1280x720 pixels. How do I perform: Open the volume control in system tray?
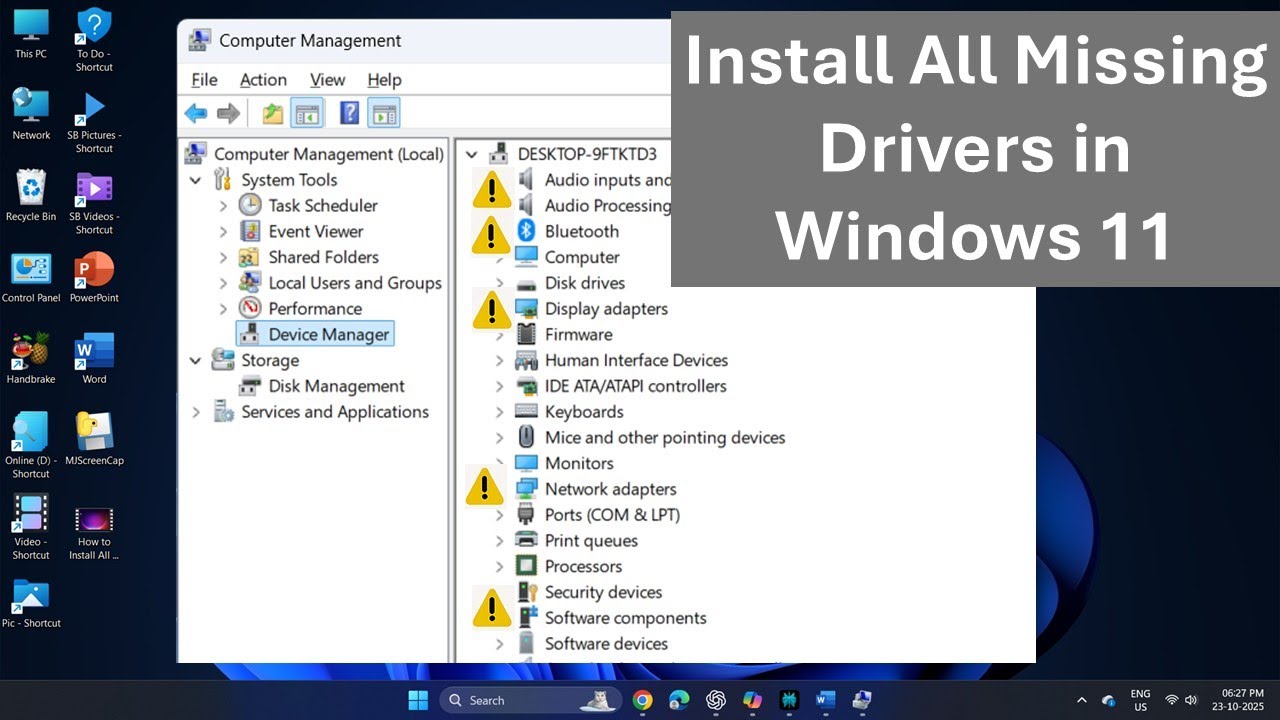tap(1191, 700)
